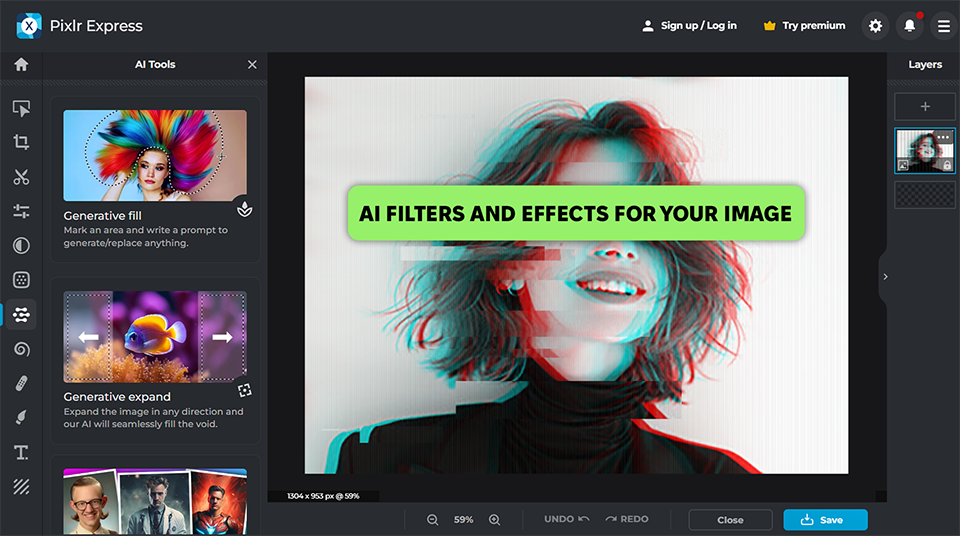Select the Draw brush tool
Image resolution: width=960 pixels, height=536 pixels.
tap(21, 418)
